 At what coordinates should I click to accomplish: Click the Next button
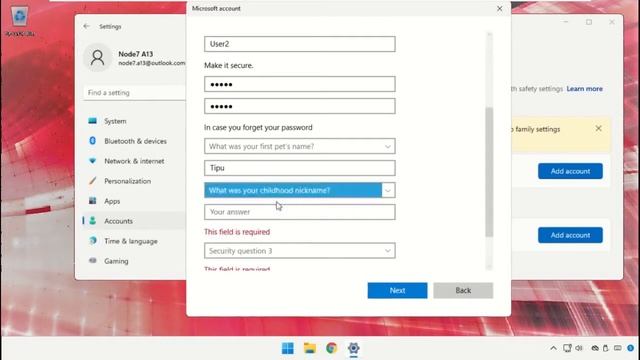[x=397, y=290]
